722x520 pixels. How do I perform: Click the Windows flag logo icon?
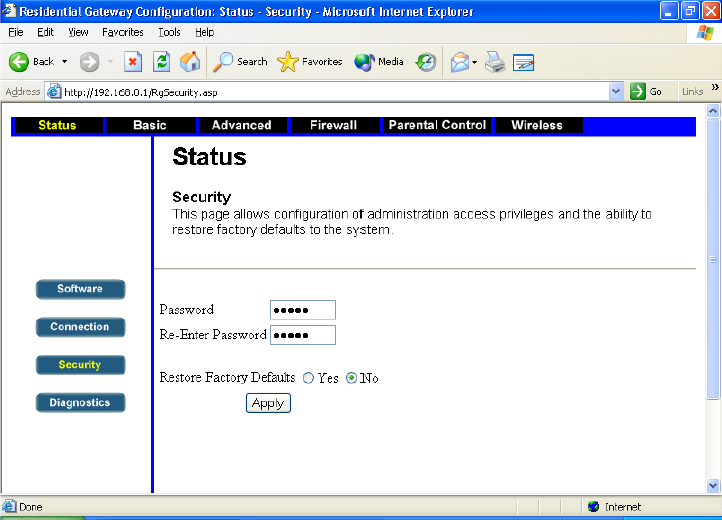[705, 33]
